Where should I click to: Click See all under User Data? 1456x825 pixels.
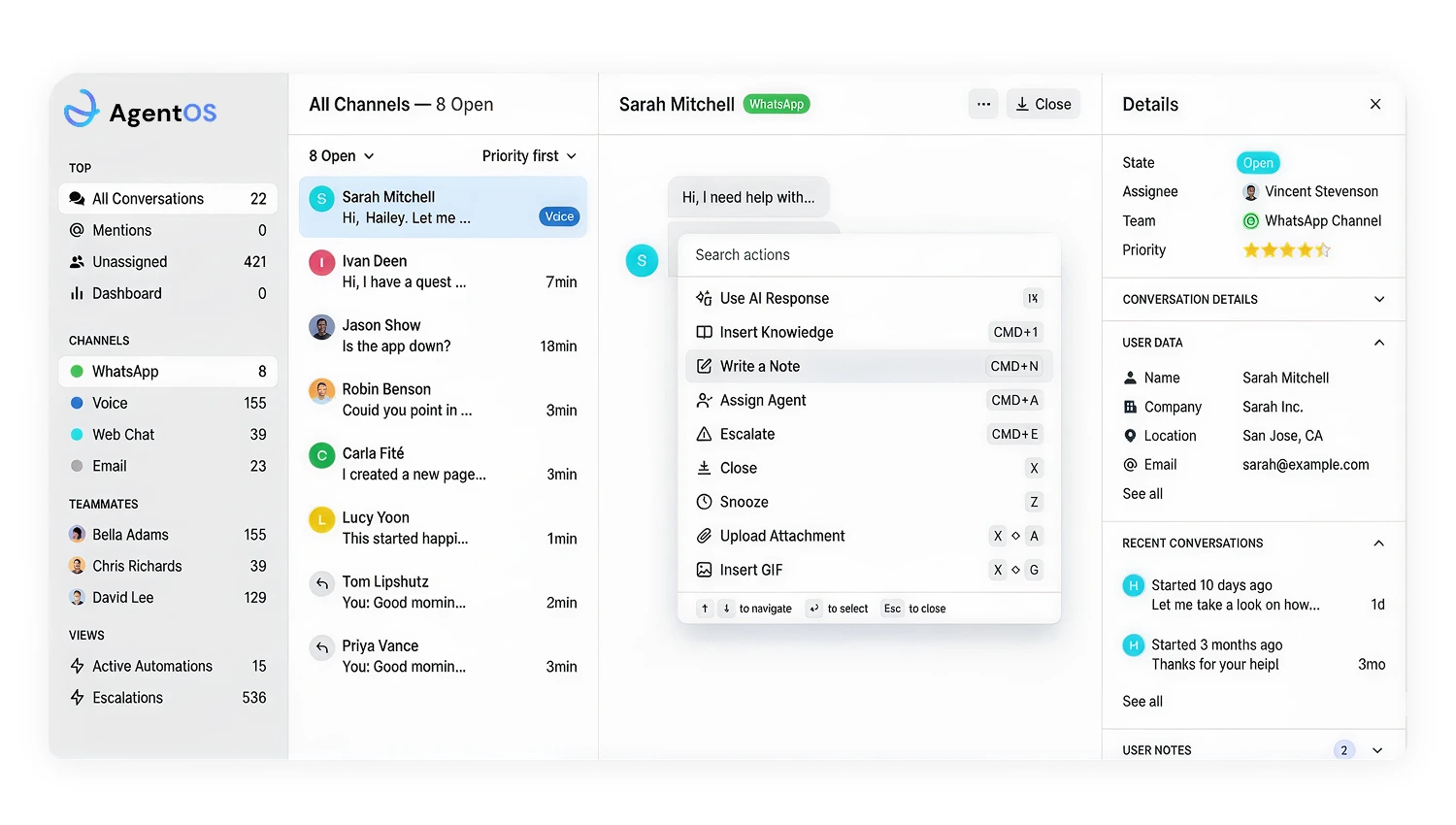coord(1142,494)
